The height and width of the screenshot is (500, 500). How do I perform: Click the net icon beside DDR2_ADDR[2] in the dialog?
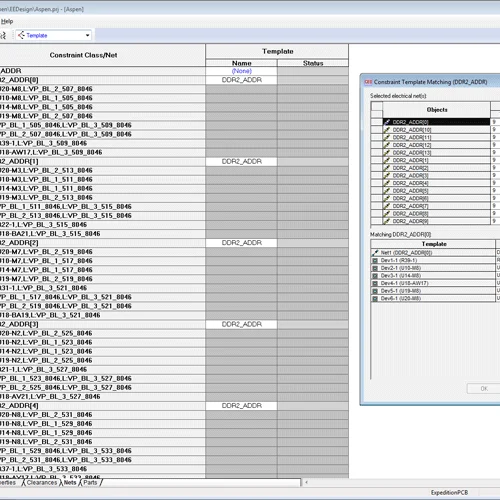point(387,168)
